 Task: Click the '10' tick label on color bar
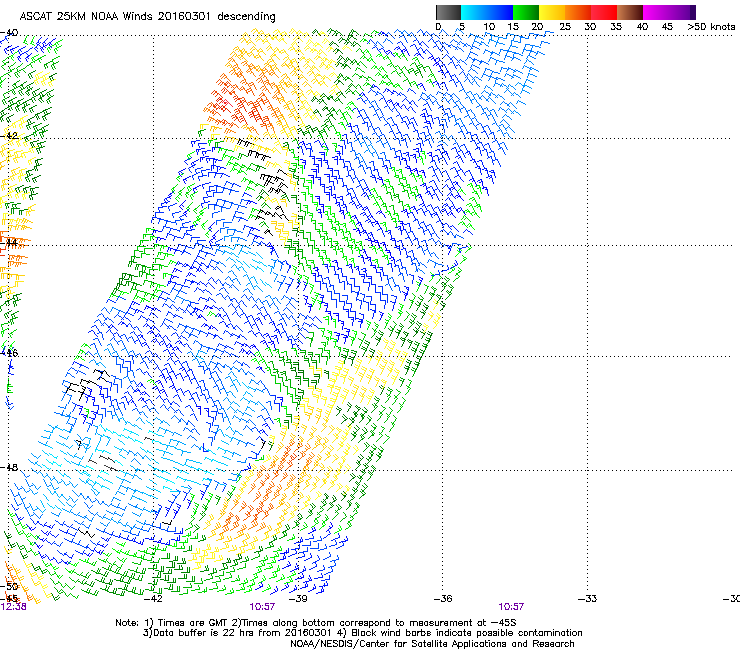pyautogui.click(x=489, y=27)
